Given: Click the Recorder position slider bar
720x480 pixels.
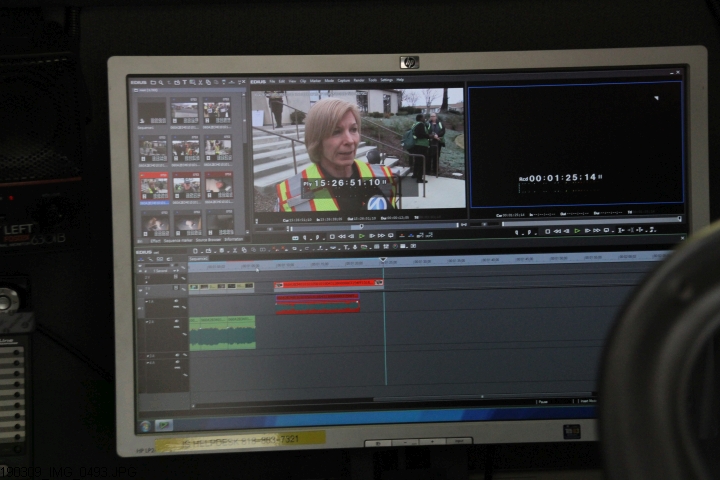Looking at the screenshot, I should pos(591,221).
